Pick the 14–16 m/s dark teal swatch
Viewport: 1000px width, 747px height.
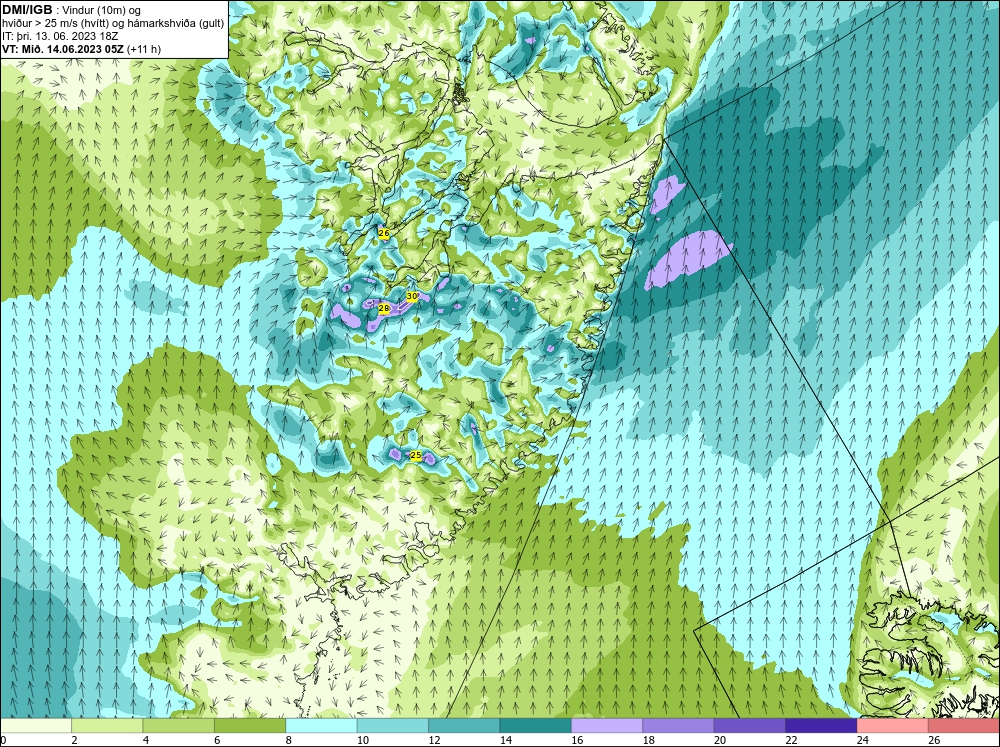tap(536, 726)
